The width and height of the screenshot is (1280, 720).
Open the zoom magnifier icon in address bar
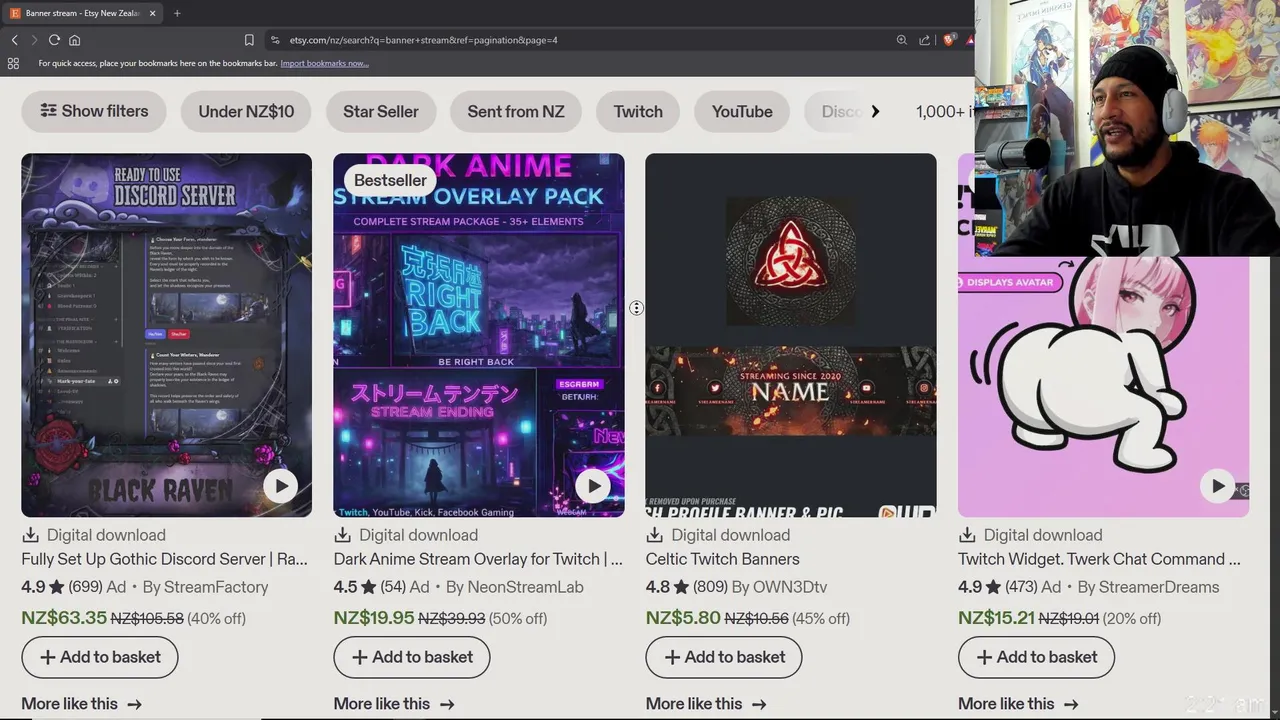click(901, 40)
